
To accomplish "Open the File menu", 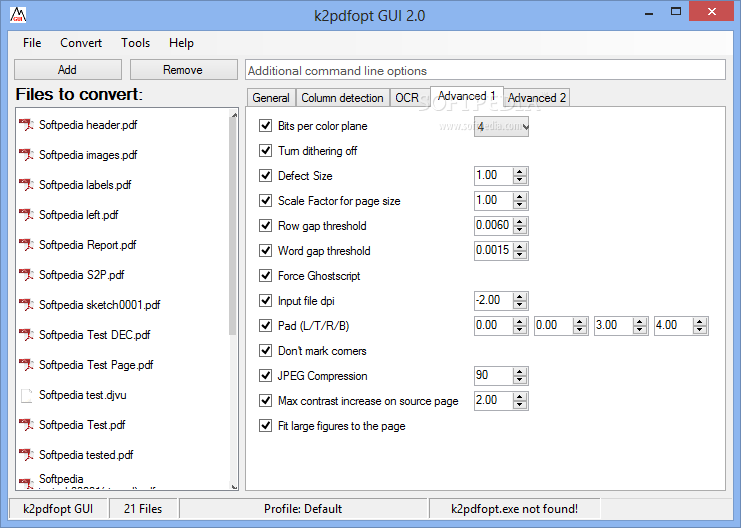I will (x=32, y=43).
